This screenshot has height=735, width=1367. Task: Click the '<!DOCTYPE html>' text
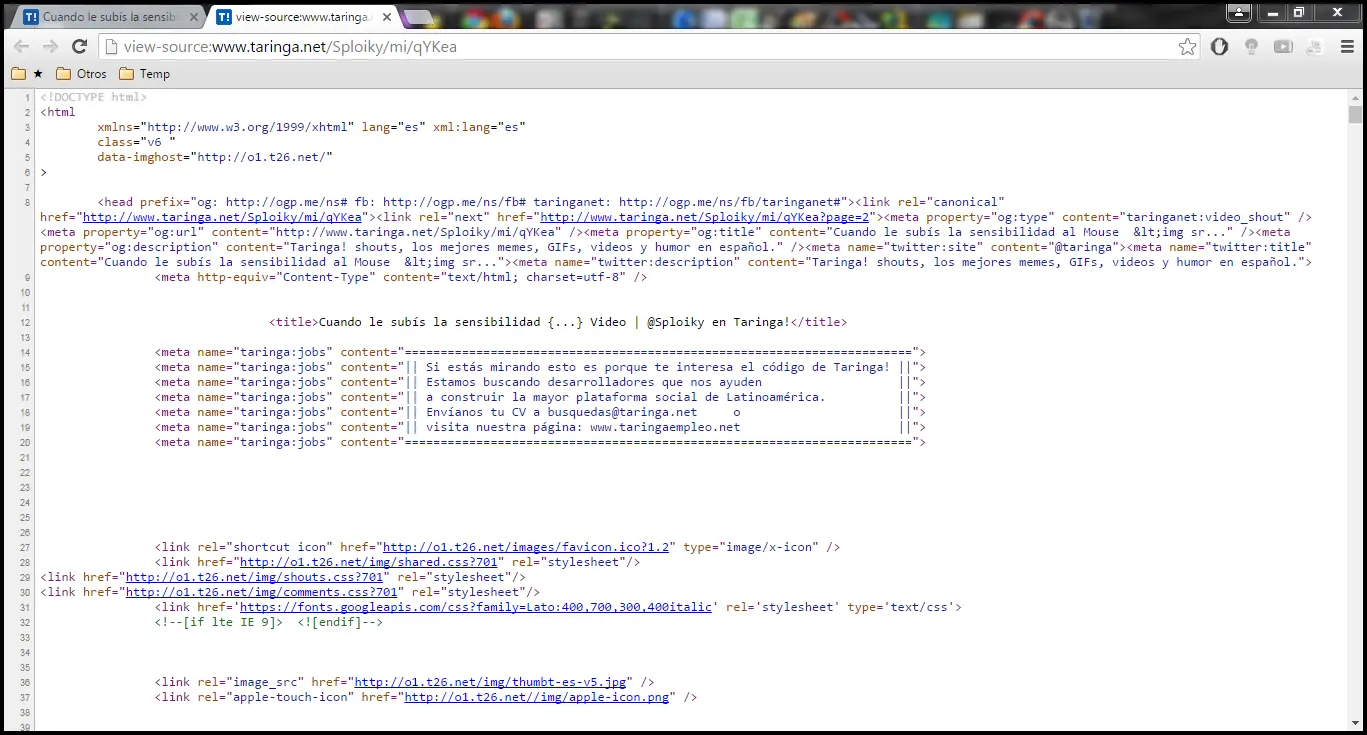coord(94,97)
